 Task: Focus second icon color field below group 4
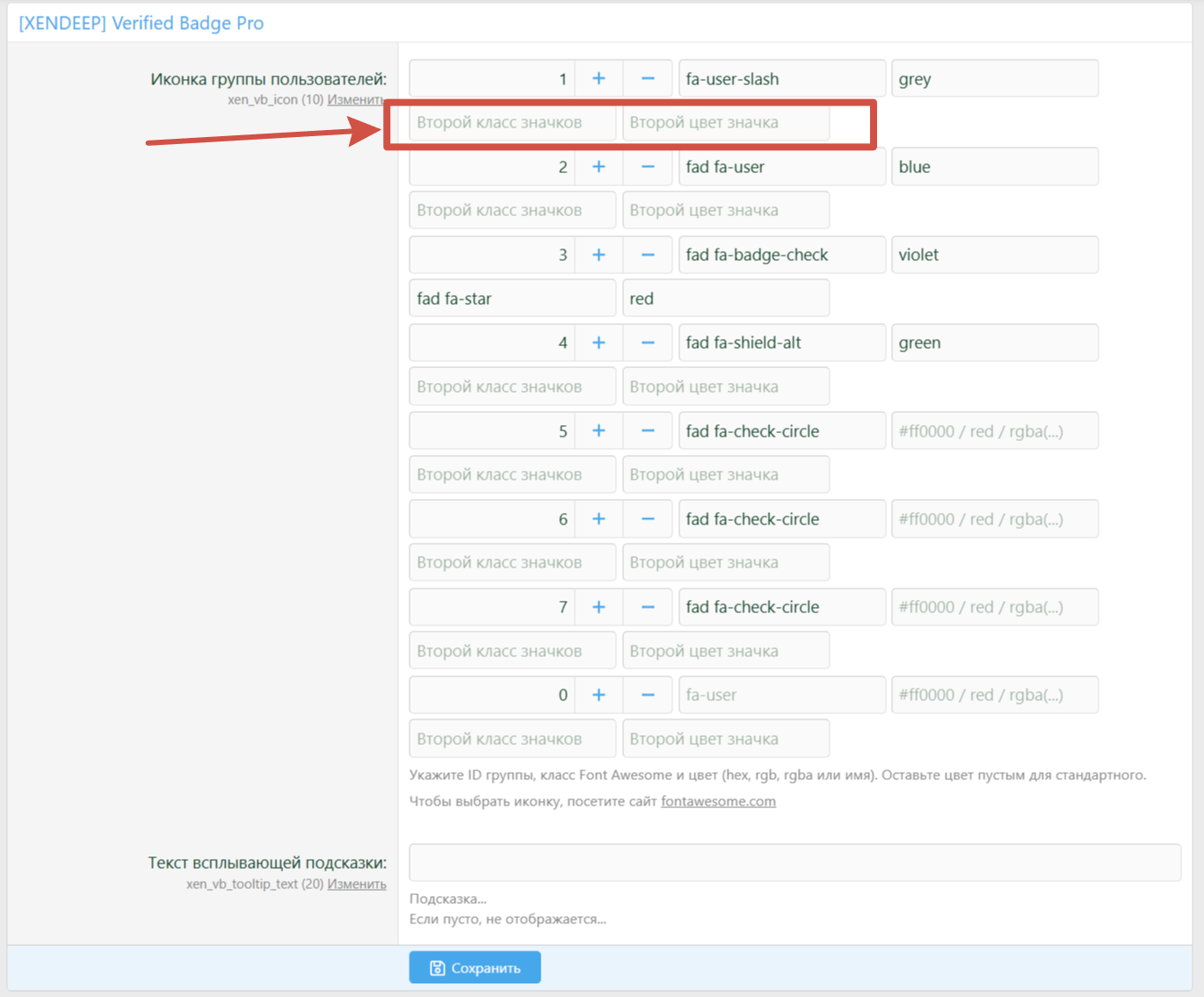coord(726,387)
